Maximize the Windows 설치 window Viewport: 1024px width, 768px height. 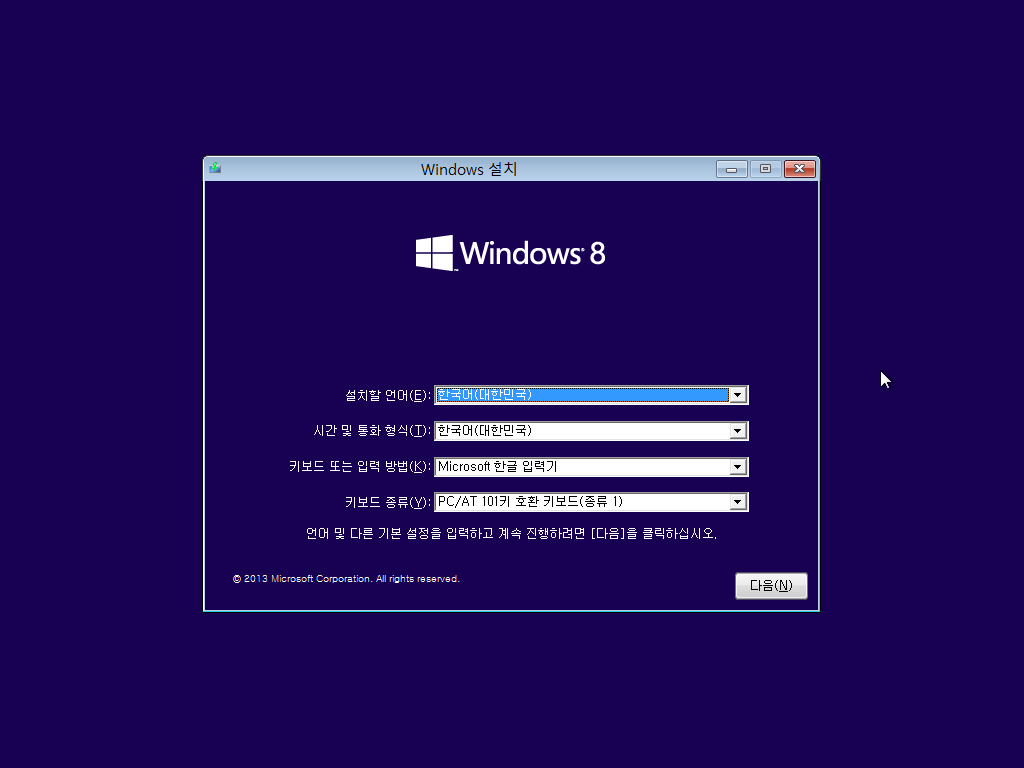(765, 169)
